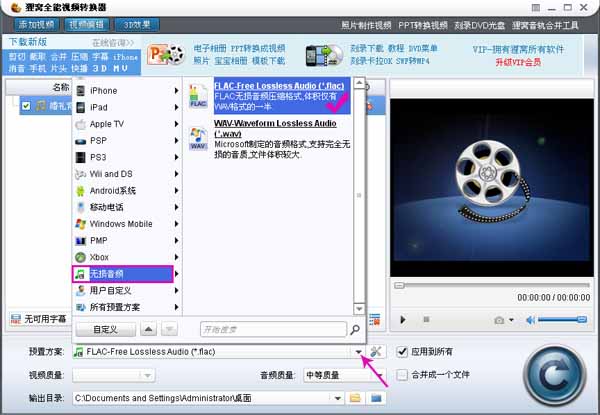
Task: Choose FLAC-Free Lossless Audio format
Action: tap(282, 96)
